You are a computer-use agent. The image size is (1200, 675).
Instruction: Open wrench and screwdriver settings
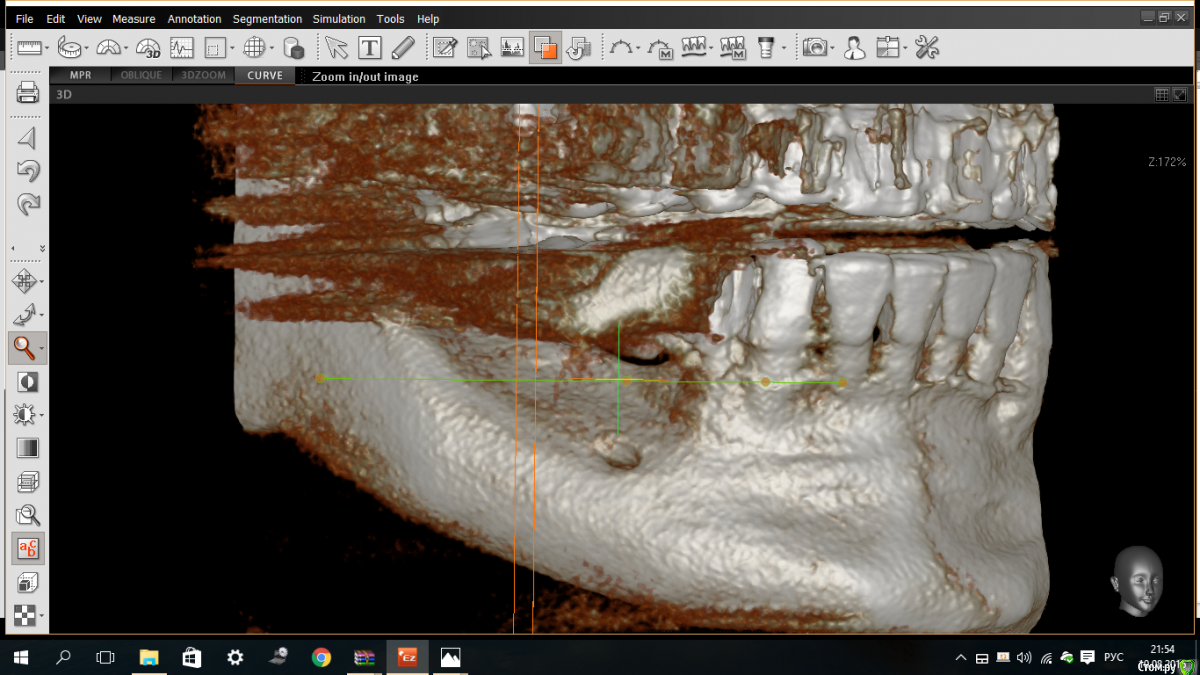point(927,47)
